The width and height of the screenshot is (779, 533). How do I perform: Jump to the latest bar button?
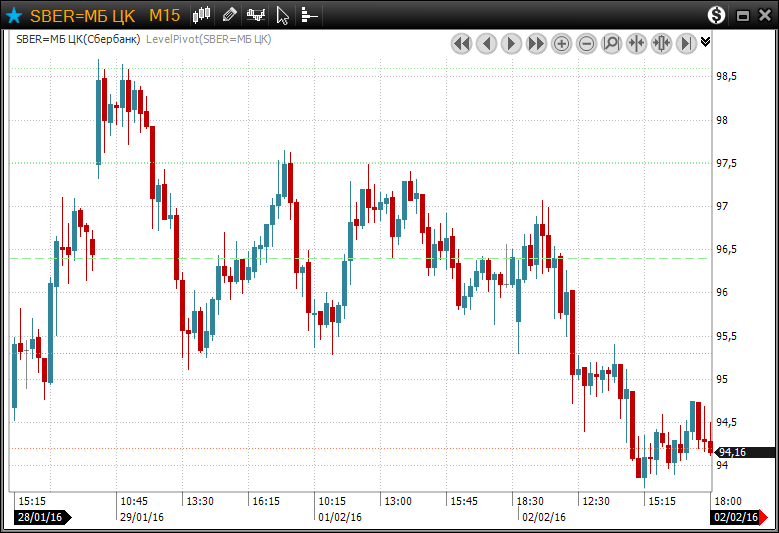pos(686,43)
